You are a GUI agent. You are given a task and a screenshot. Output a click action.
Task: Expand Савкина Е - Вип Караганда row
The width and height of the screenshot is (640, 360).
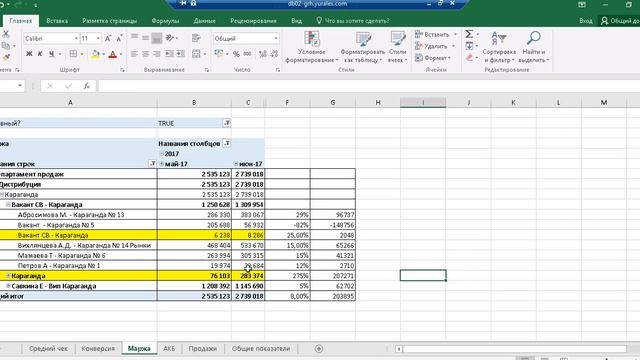point(8,286)
